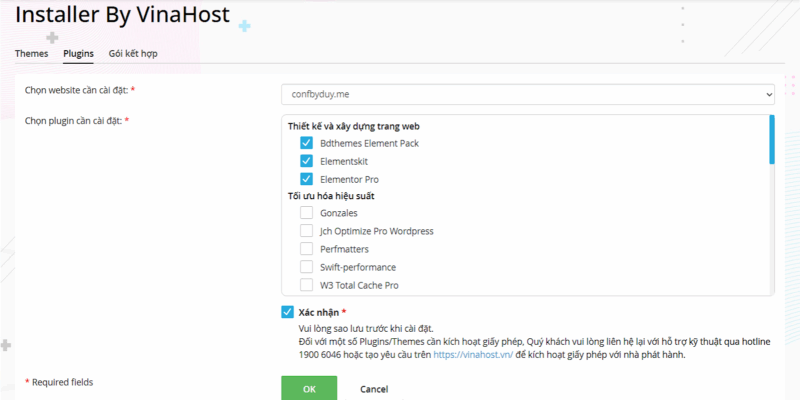Click the W3 Total Cache Pro label
The height and width of the screenshot is (400, 800).
point(359,286)
